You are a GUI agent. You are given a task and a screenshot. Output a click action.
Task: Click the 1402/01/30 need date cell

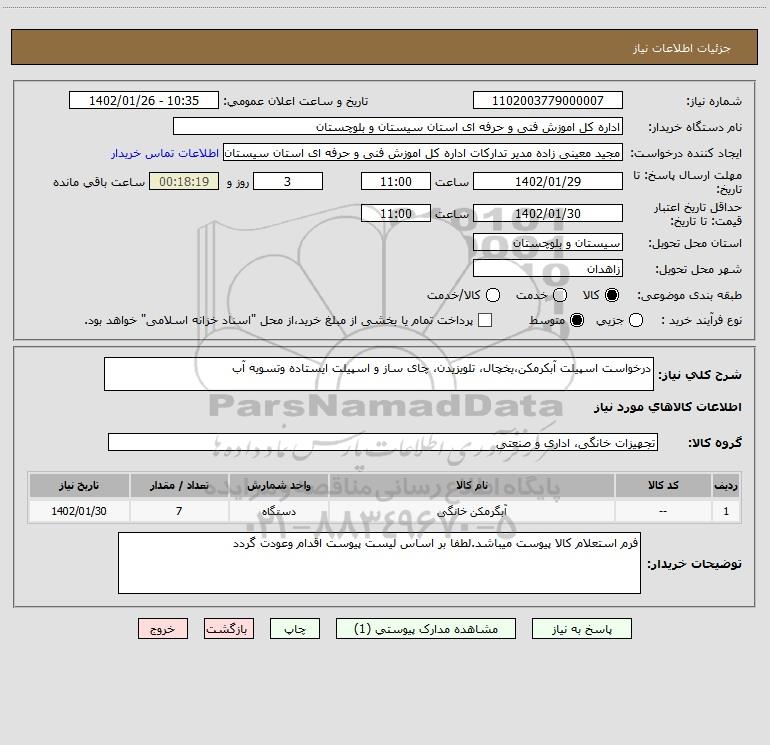[79, 511]
